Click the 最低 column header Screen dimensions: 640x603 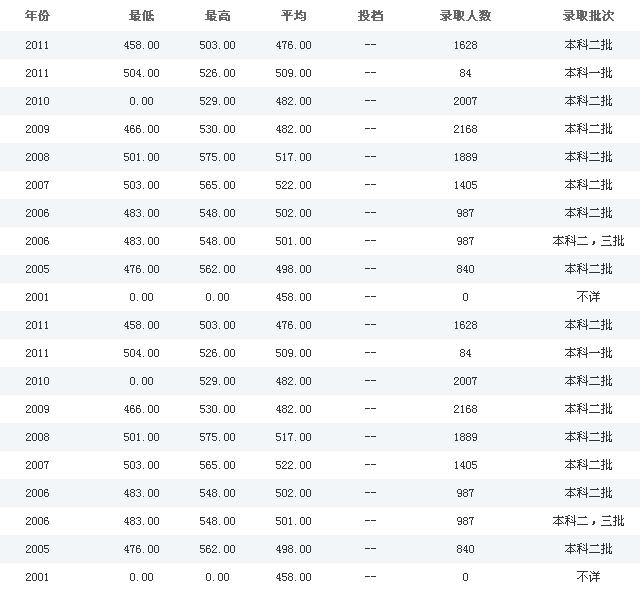[x=142, y=17]
